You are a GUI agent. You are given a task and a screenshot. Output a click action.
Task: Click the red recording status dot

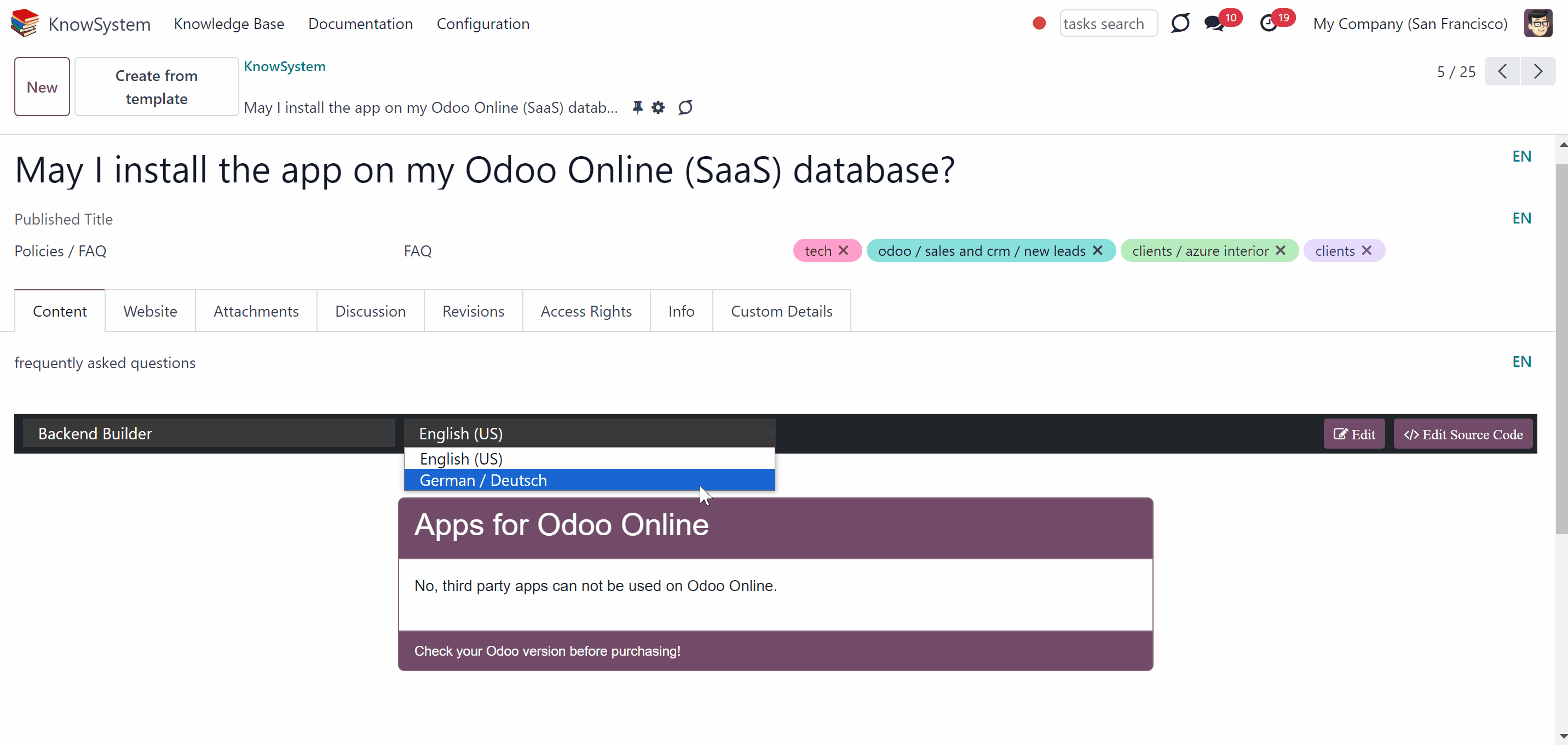click(1039, 23)
